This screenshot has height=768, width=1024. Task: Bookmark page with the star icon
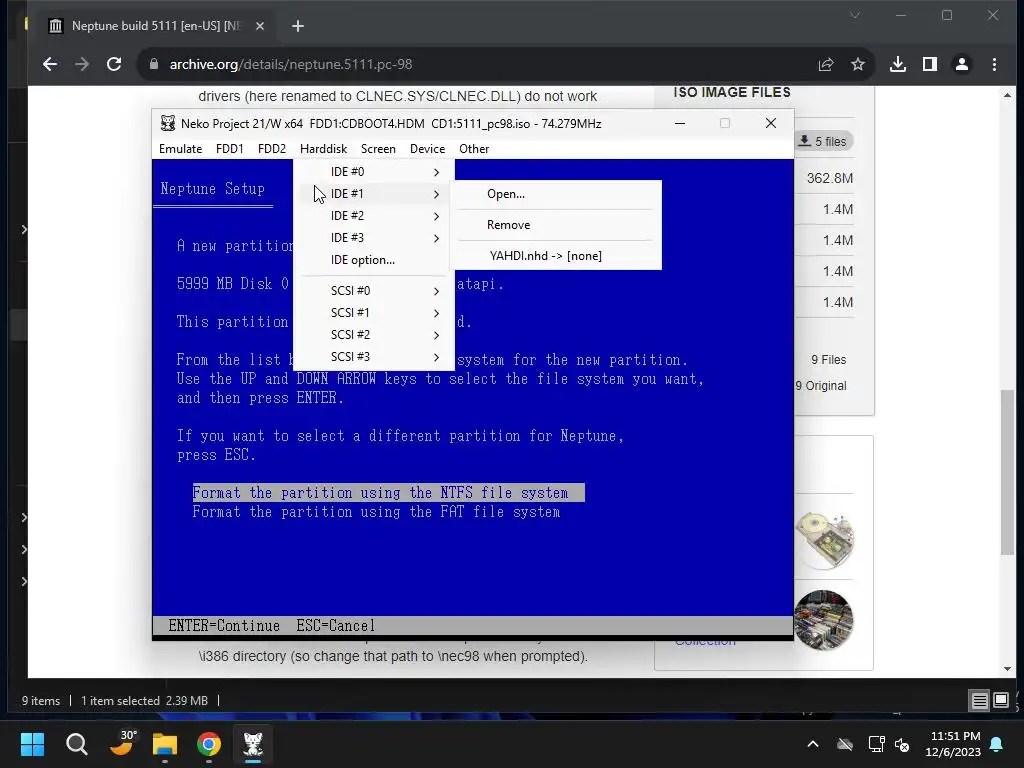[857, 64]
